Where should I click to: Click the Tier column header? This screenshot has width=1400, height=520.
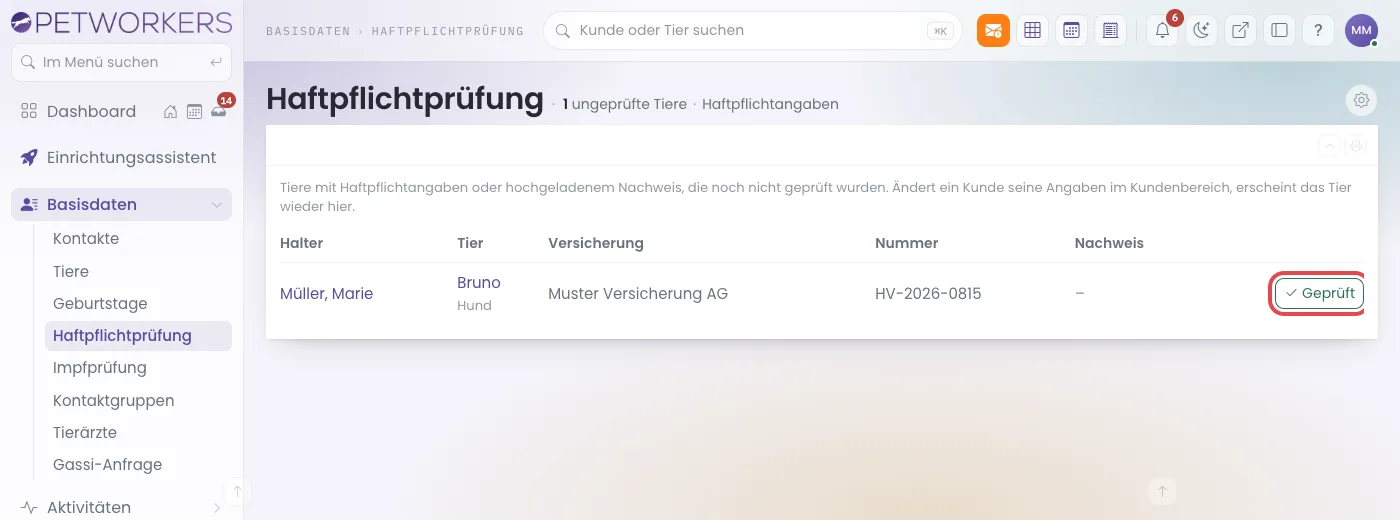[x=470, y=243]
